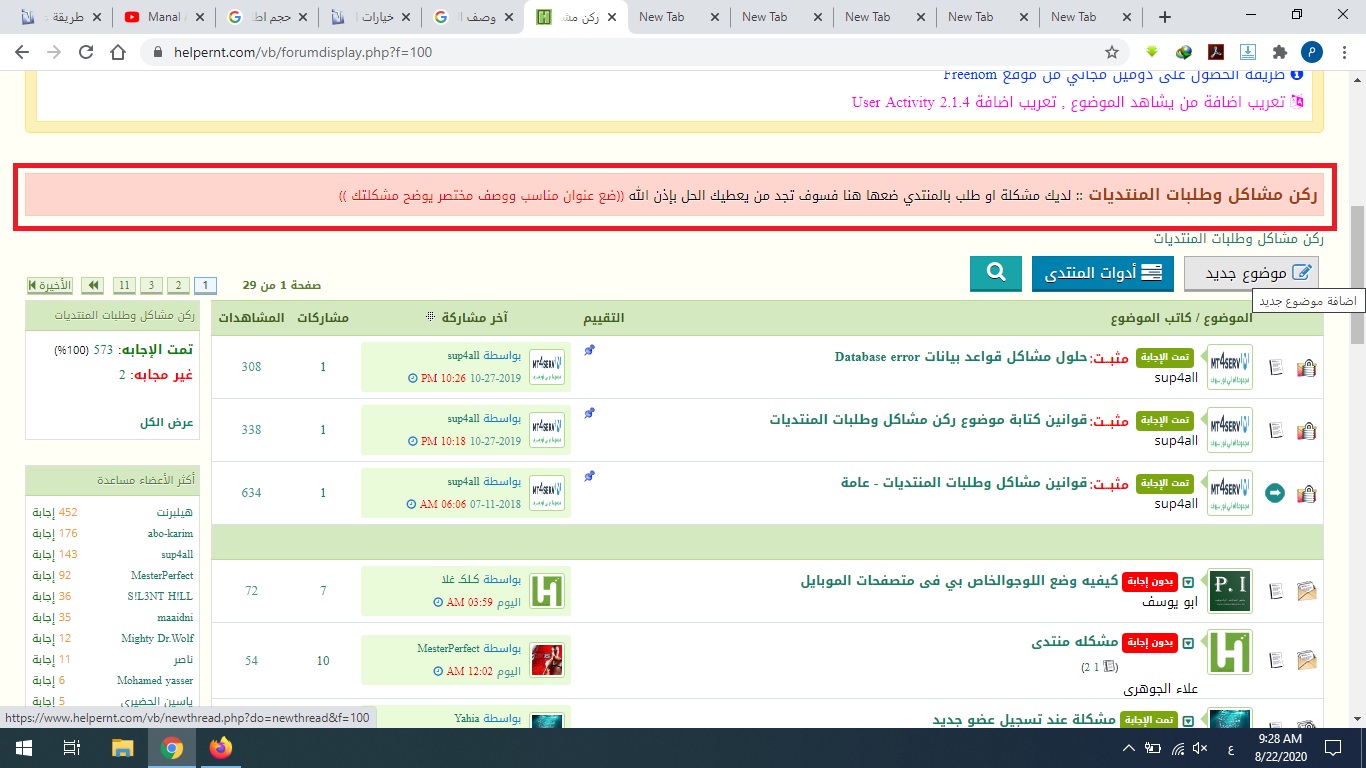Go to page 2 of the thread list
This screenshot has width=1366, height=768.
pyautogui.click(x=178, y=285)
